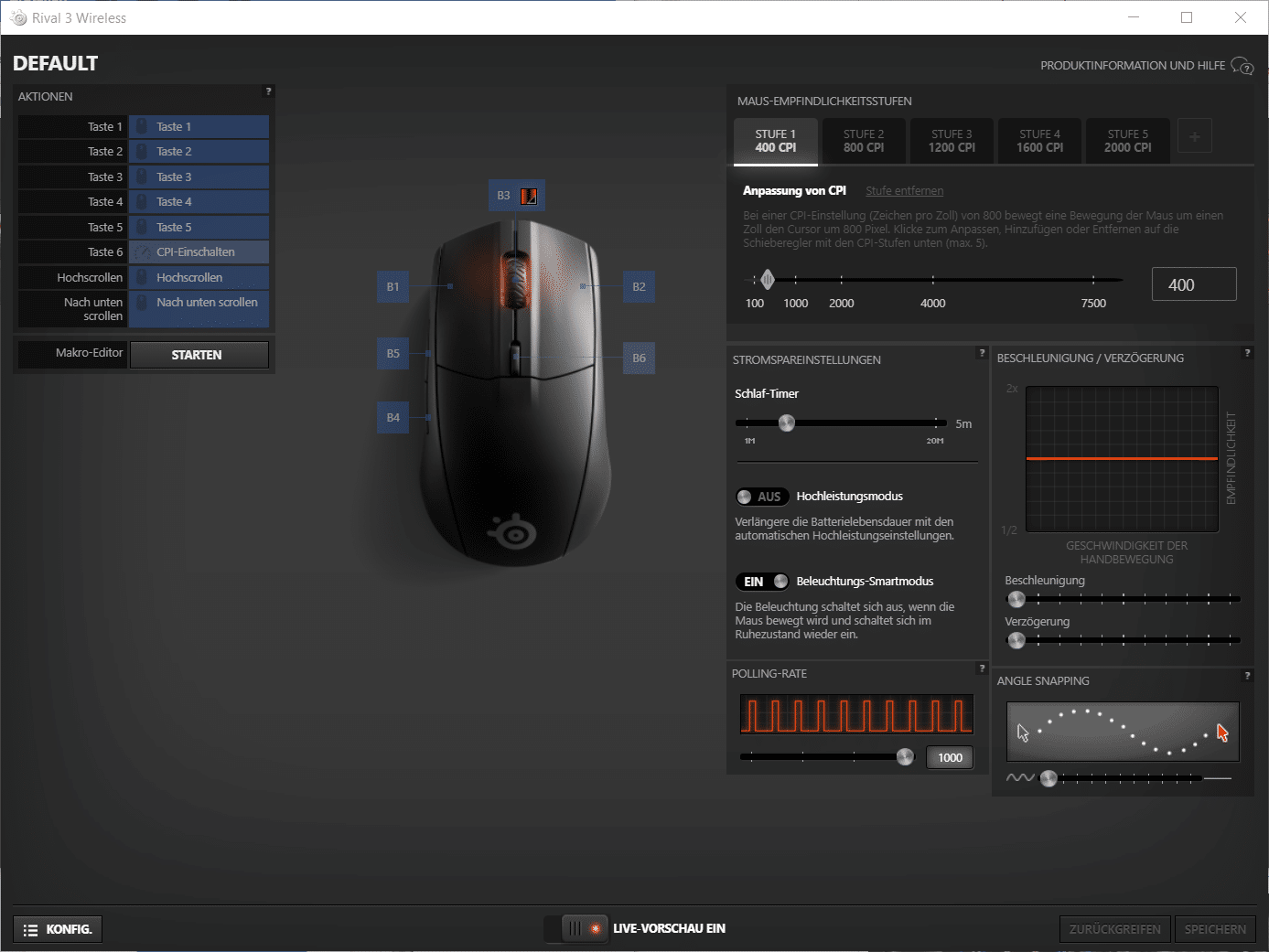Screen dimensions: 1269x952
Task: Expand the Hochscrollen action dropdown
Action: point(199,277)
